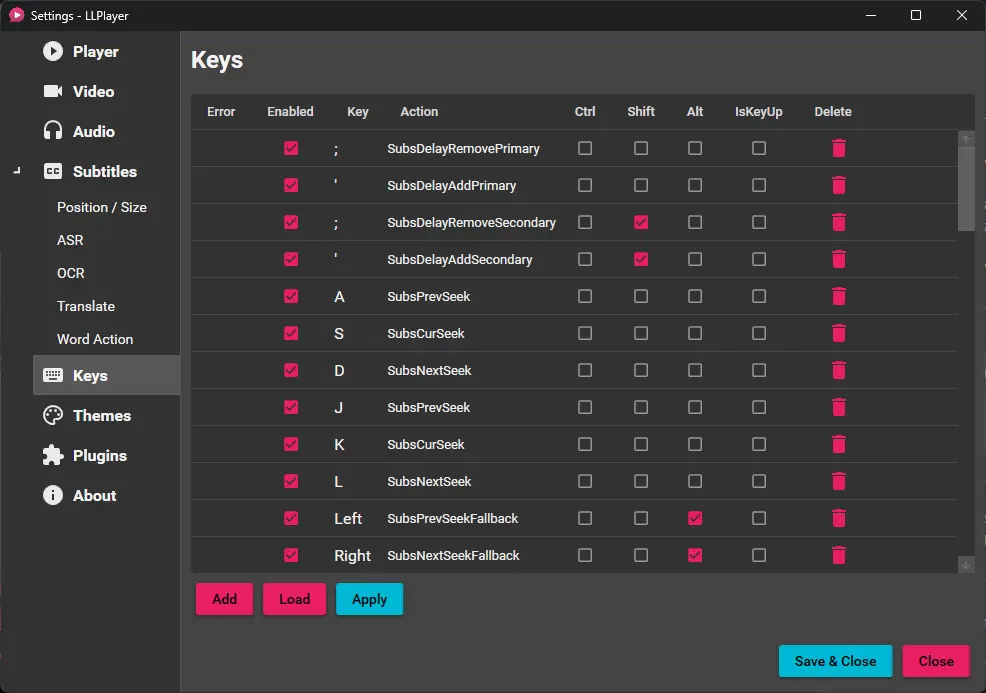Click the SubsNextSeekFallback action cell
The image size is (986, 693).
click(453, 555)
